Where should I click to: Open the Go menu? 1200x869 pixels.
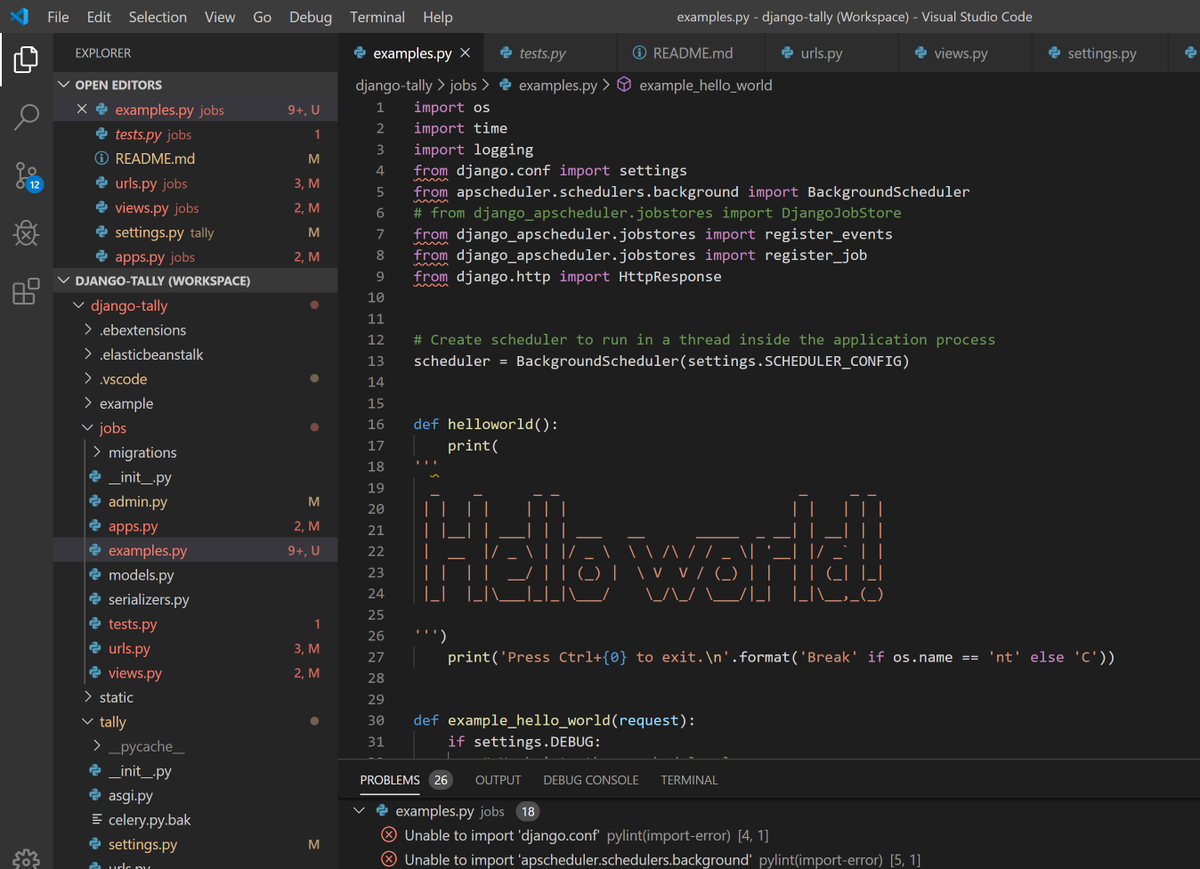point(262,17)
